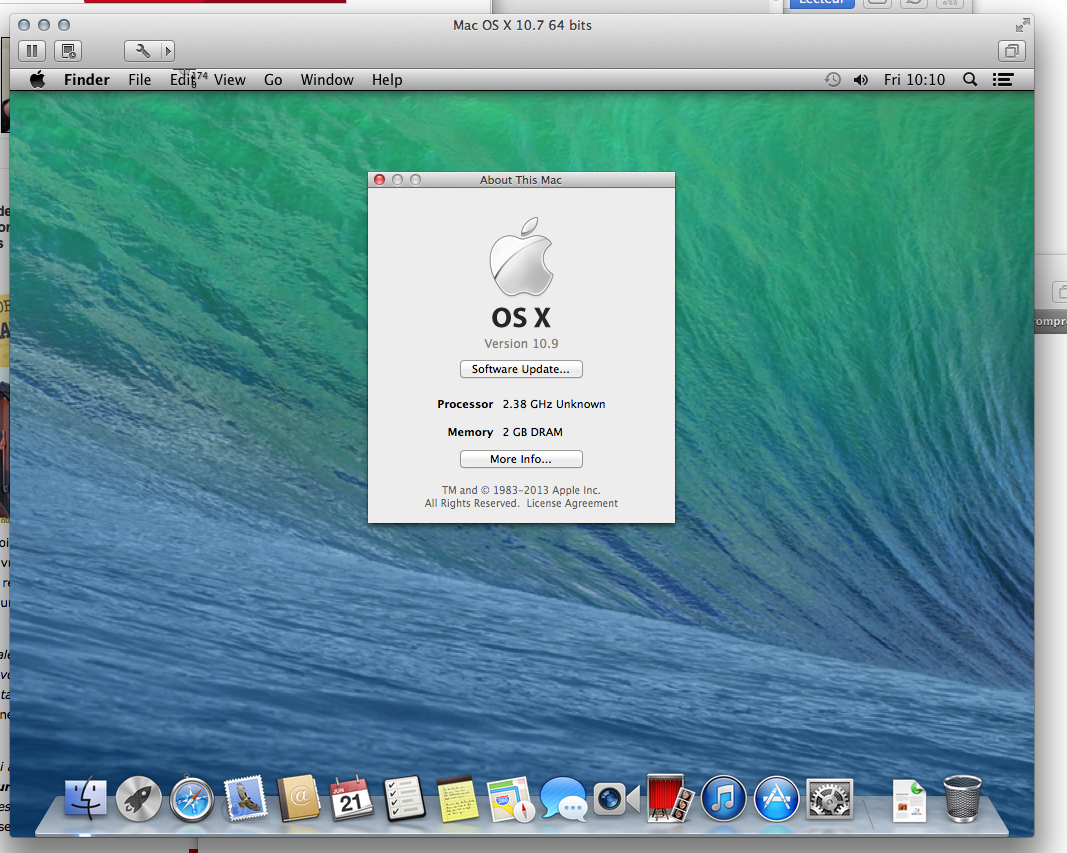Open Spotlight search

tap(969, 80)
